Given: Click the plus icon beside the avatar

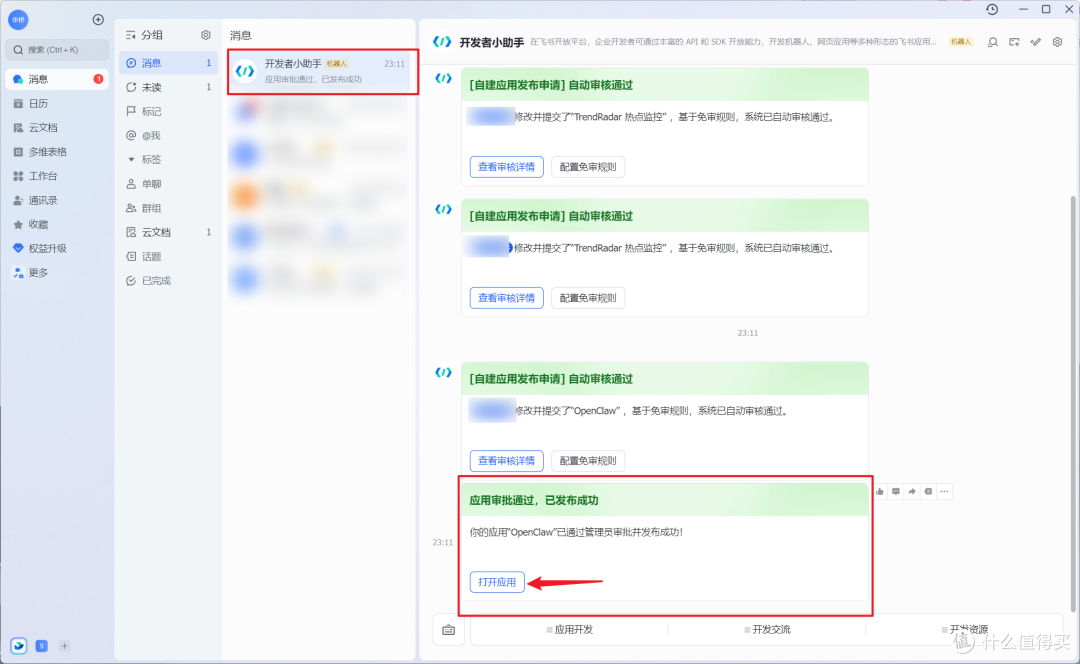Looking at the screenshot, I should pyautogui.click(x=98, y=19).
